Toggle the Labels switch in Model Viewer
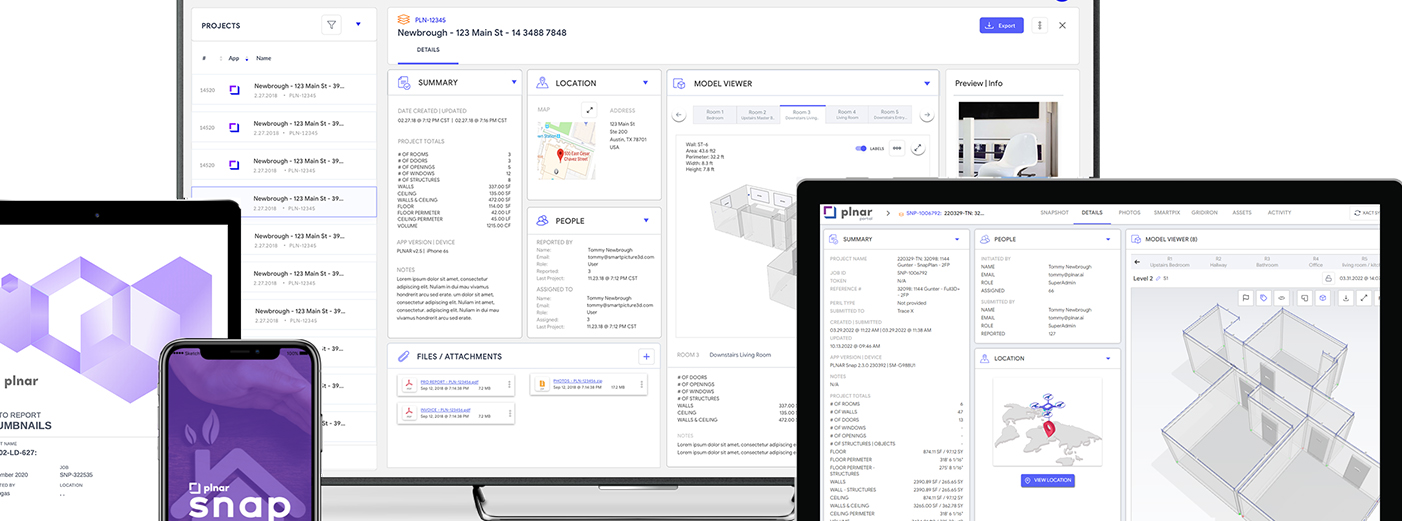 861,149
